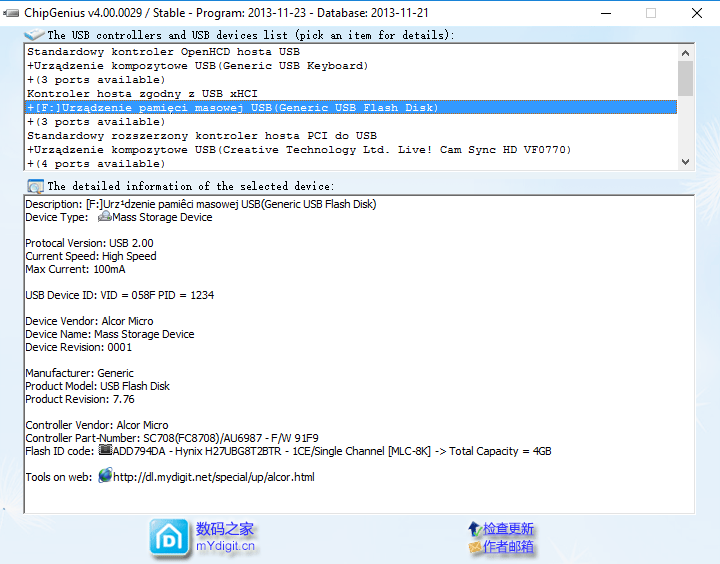Click the flash chip icon before ADD794DA
The height and width of the screenshot is (564, 720).
[106, 450]
